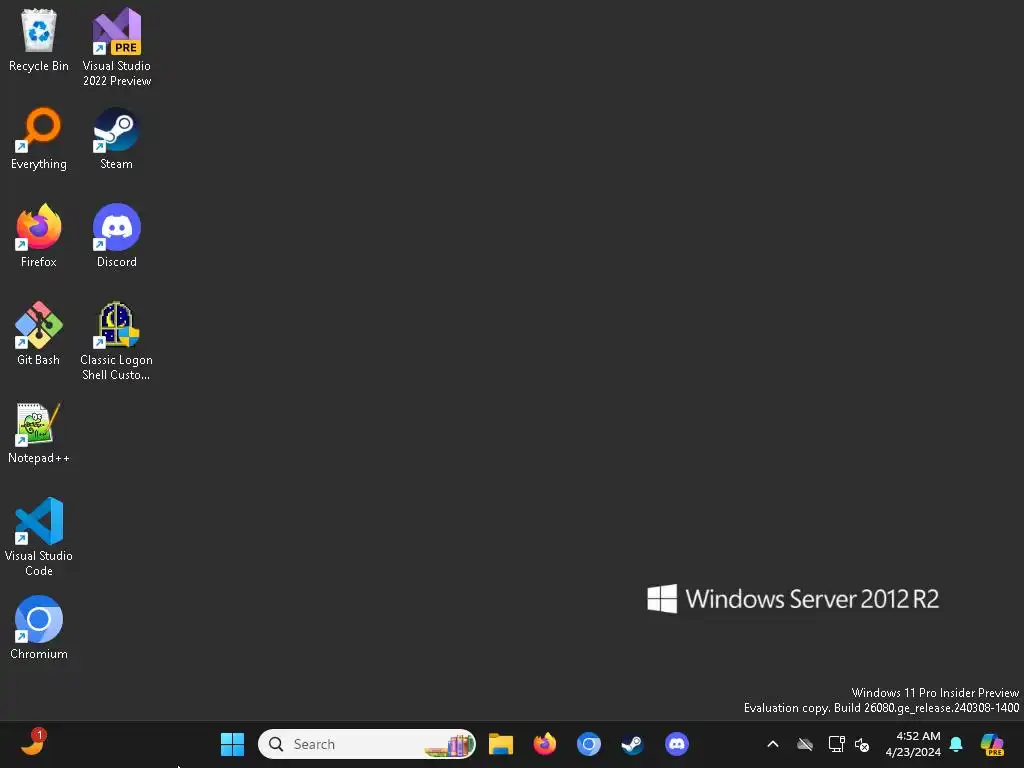
Task: Select the Chromium desktop shortcut
Action: coord(39,628)
